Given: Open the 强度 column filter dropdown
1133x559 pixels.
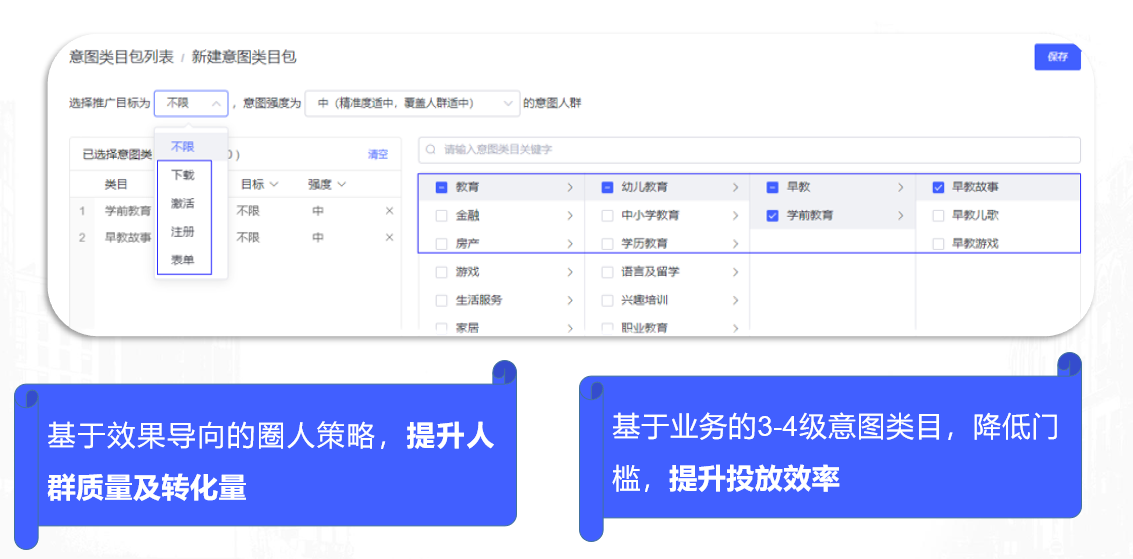Looking at the screenshot, I should click(x=326, y=184).
